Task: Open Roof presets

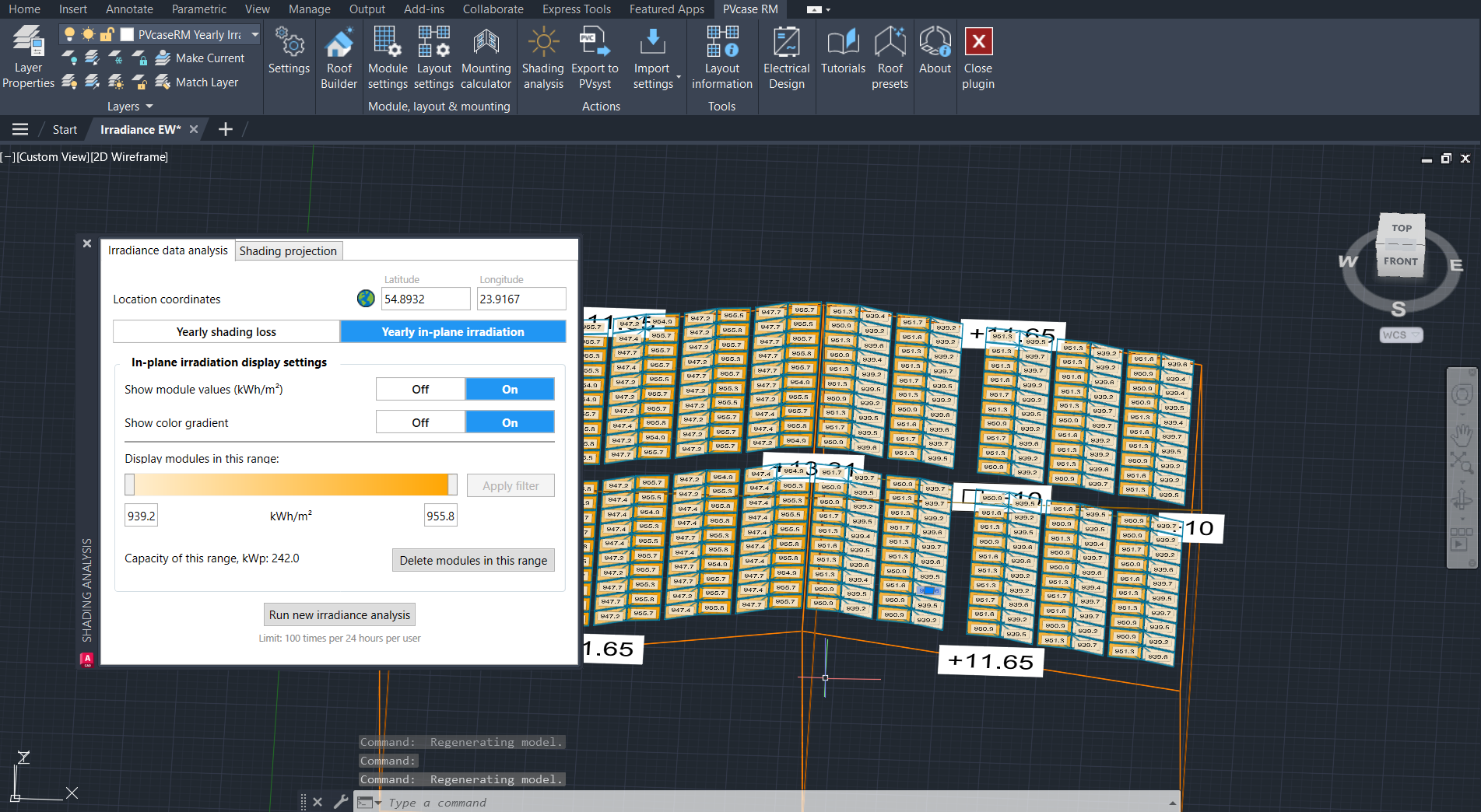Action: [x=890, y=57]
